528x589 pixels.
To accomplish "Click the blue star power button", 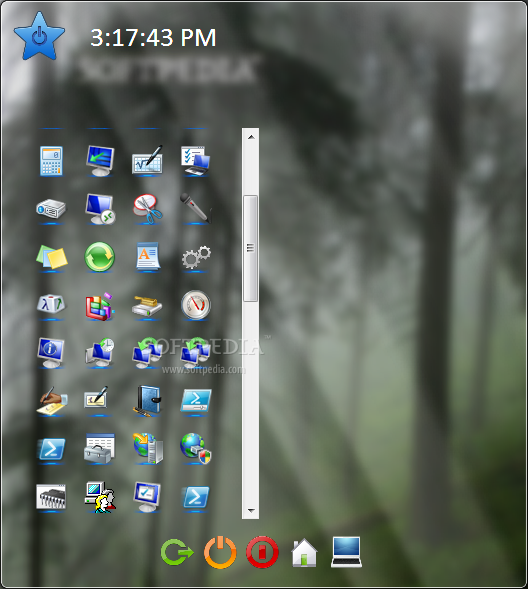I will [x=39, y=36].
